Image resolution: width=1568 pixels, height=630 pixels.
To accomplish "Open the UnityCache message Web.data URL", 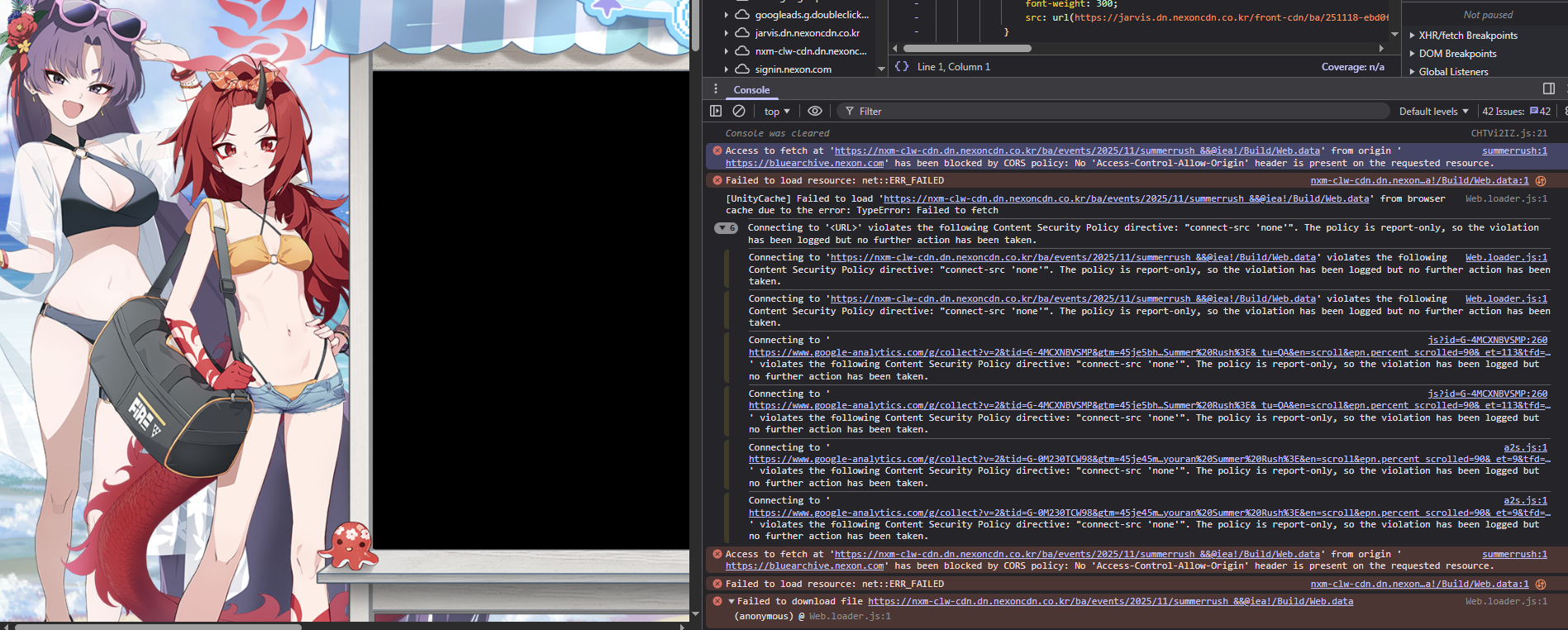I will coord(1126,198).
